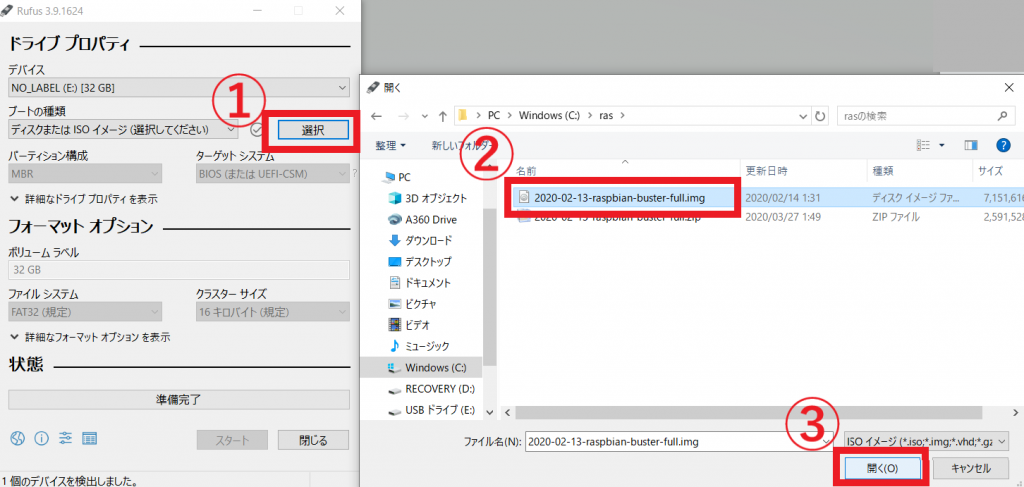
Task: Sort by 名前 column header
Action: click(526, 171)
